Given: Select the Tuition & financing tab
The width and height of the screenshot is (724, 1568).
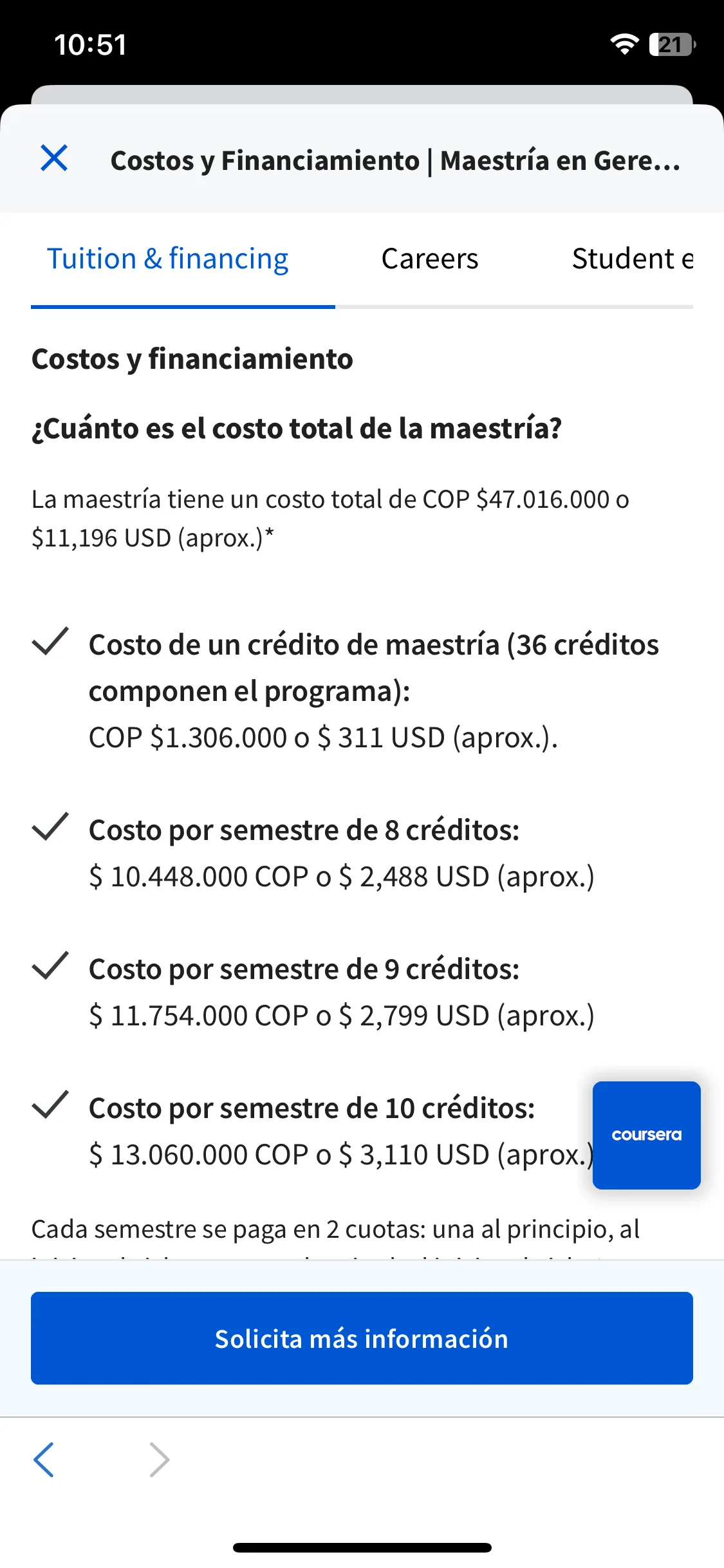Looking at the screenshot, I should coord(168,259).
